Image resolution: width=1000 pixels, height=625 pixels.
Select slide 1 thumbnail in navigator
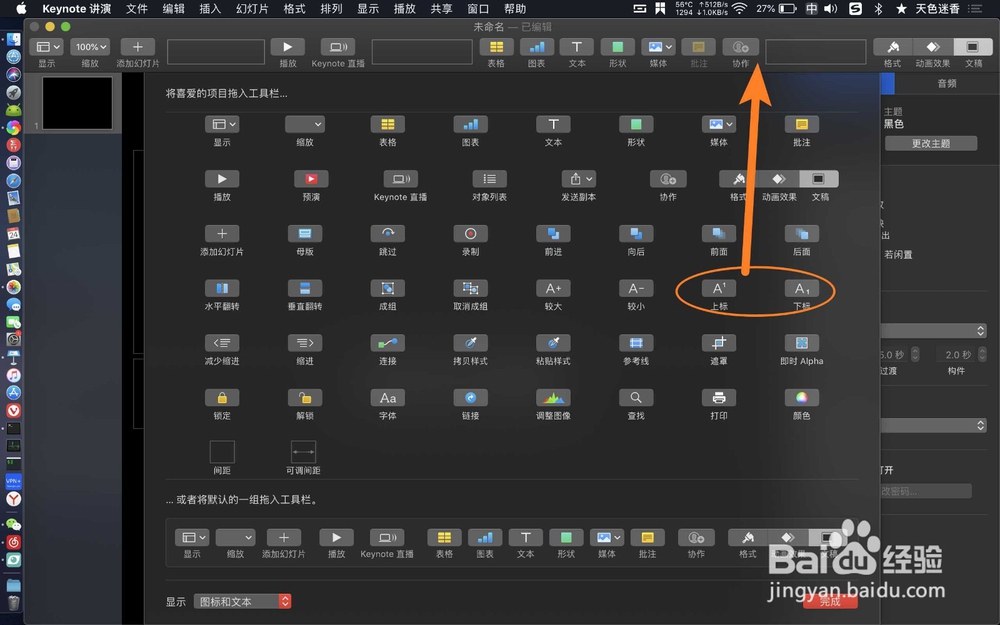[x=77, y=103]
